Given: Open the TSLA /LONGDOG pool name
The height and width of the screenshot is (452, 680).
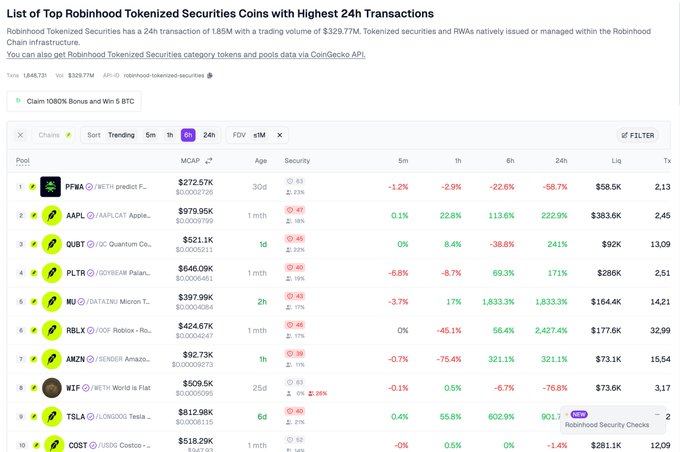Looking at the screenshot, I should pyautogui.click(x=108, y=416).
